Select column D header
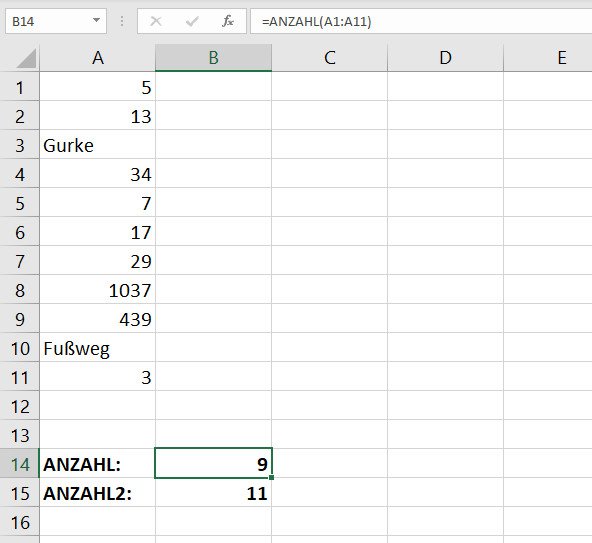The image size is (592, 543). [x=446, y=58]
